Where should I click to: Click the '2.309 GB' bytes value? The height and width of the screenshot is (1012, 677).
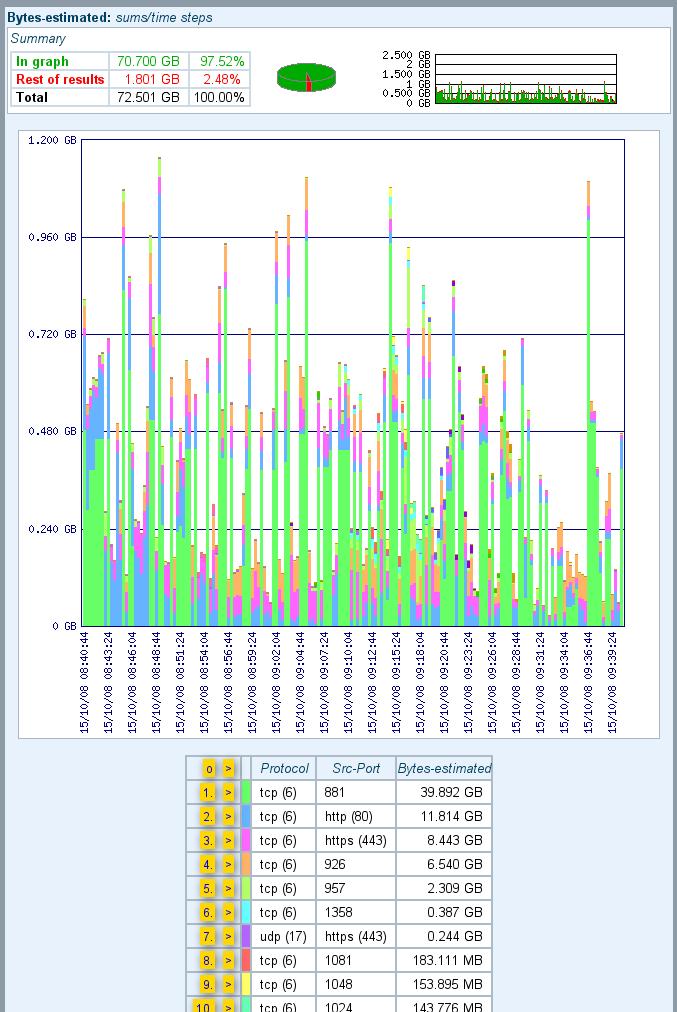455,889
